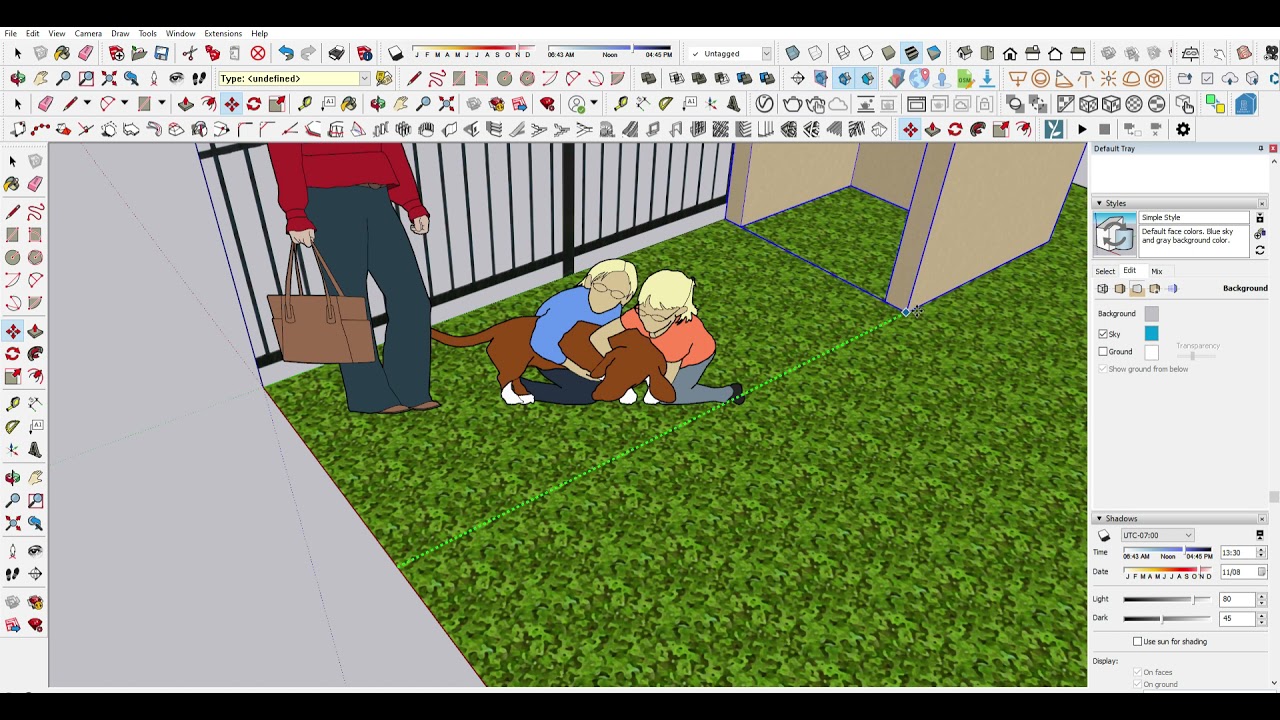Open the account icon dropdown arrow
Screen dimensions: 1280x720
point(594,104)
